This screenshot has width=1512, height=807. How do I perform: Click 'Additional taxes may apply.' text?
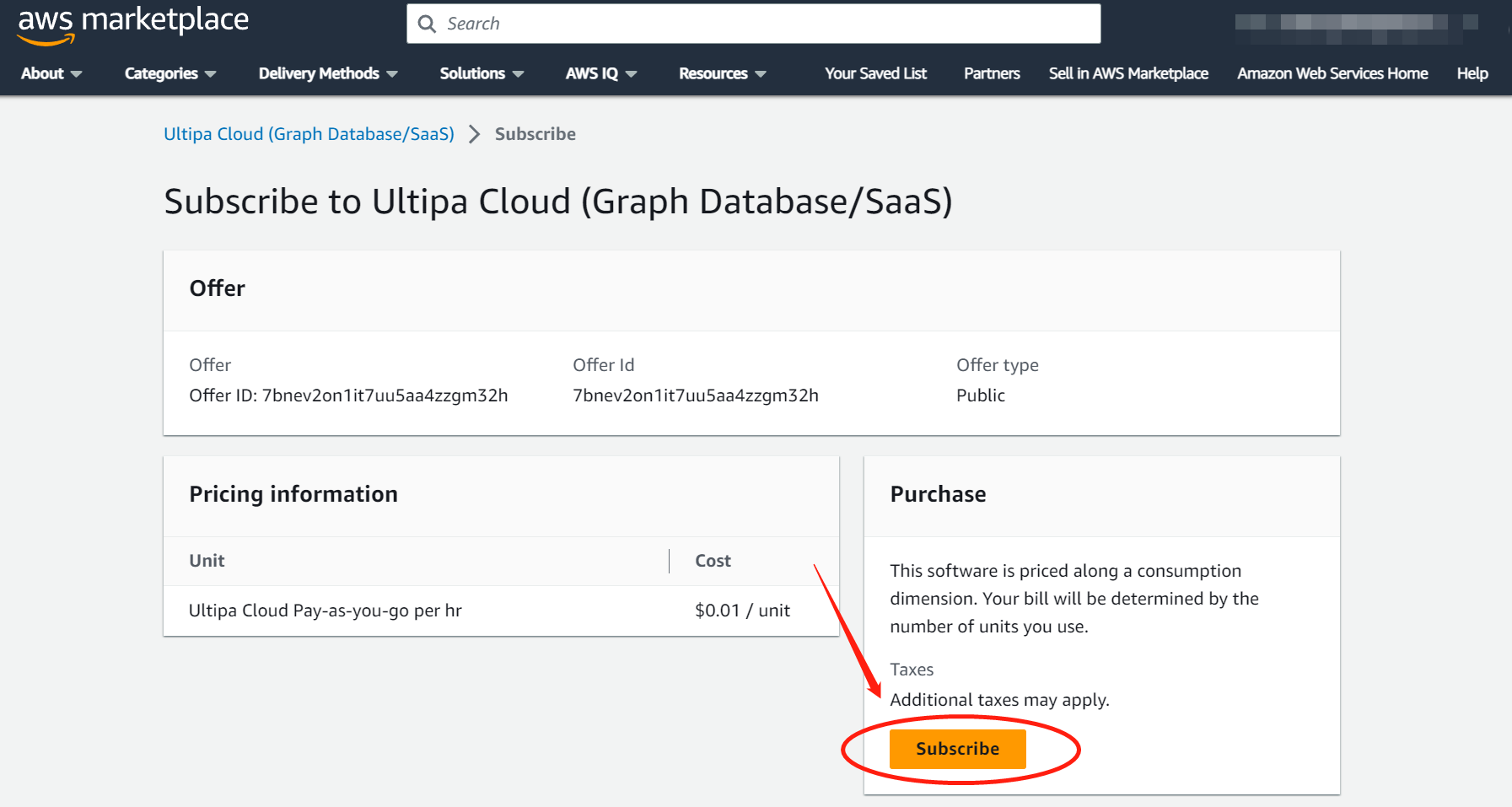click(x=999, y=700)
